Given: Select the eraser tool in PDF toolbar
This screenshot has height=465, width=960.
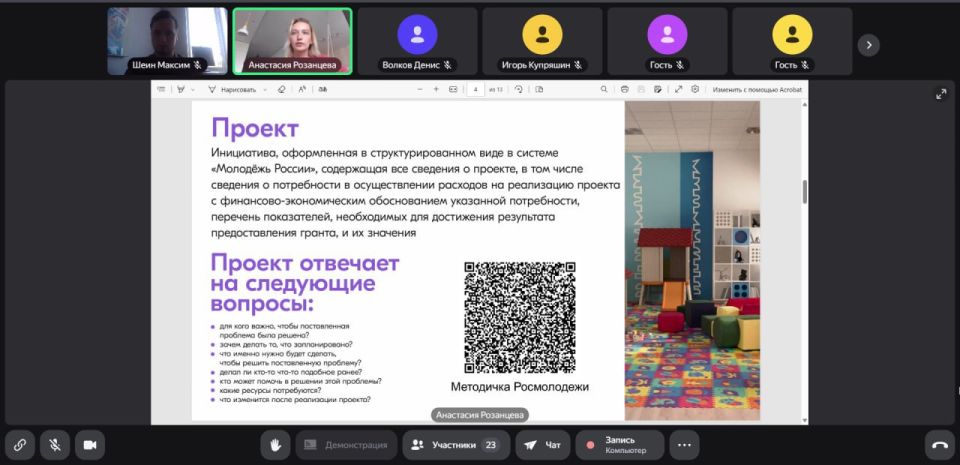Looking at the screenshot, I should click(281, 89).
